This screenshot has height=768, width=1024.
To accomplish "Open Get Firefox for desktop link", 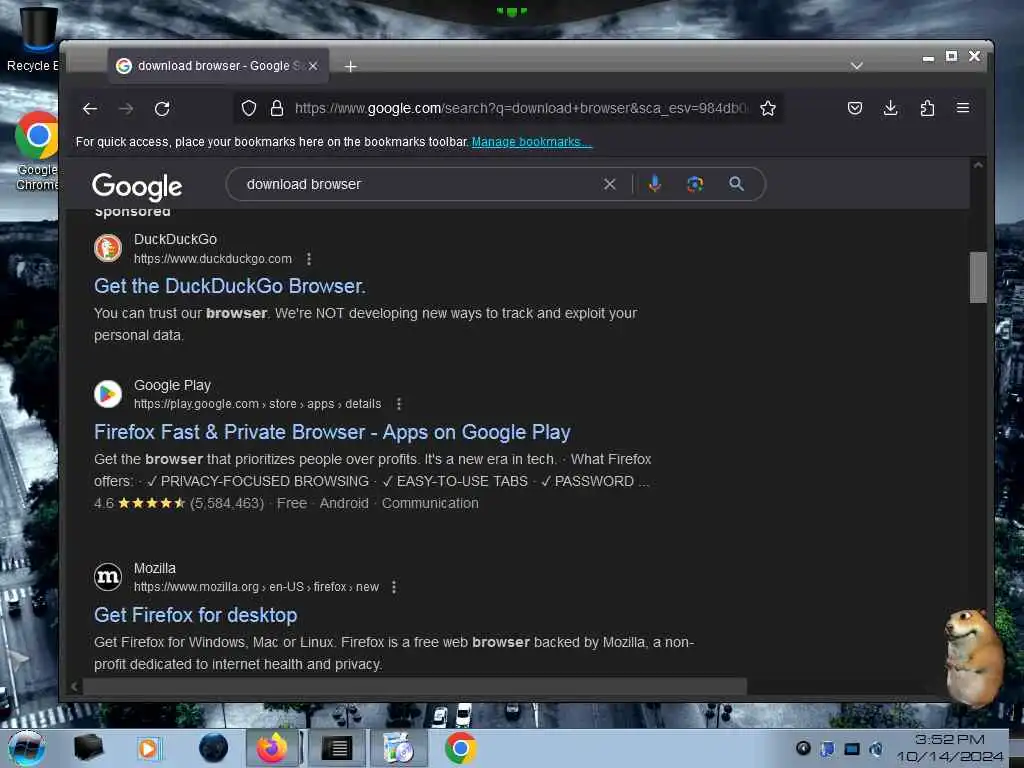I will coord(196,615).
